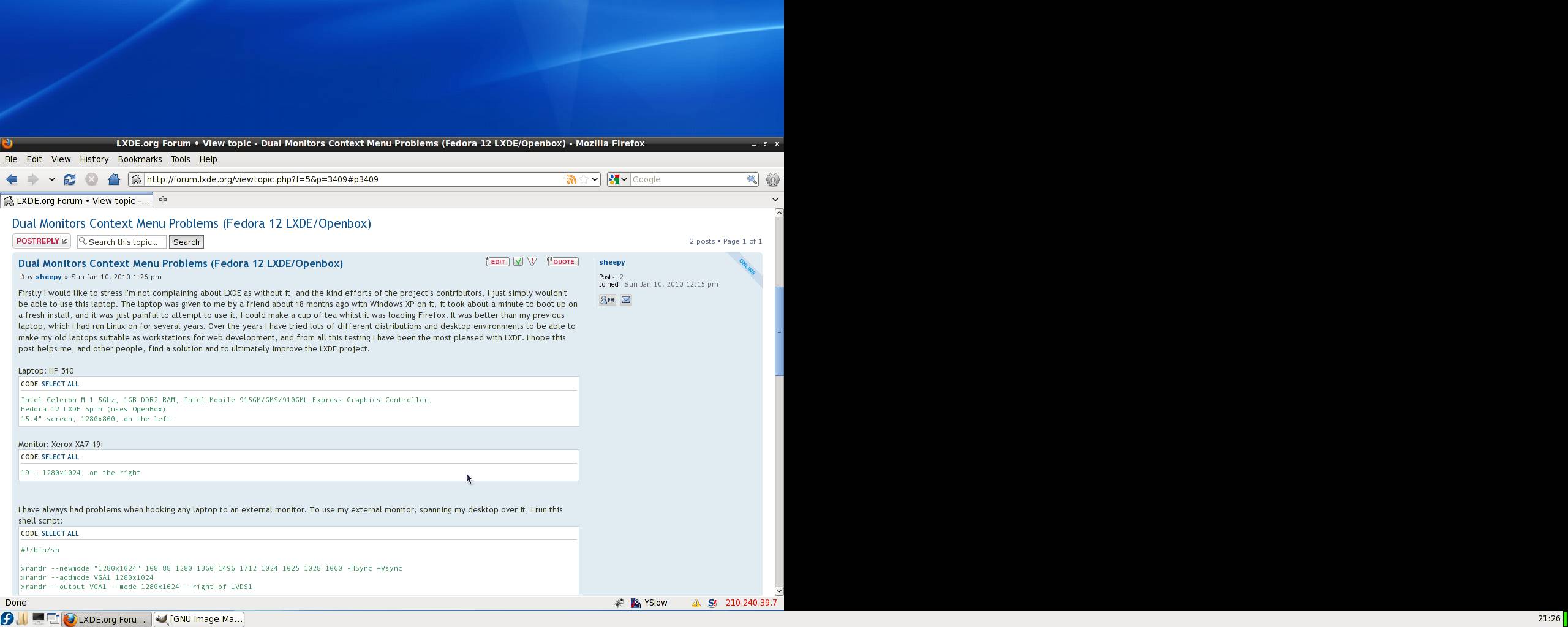Click the Google search box
1568x627 pixels.
click(687, 179)
